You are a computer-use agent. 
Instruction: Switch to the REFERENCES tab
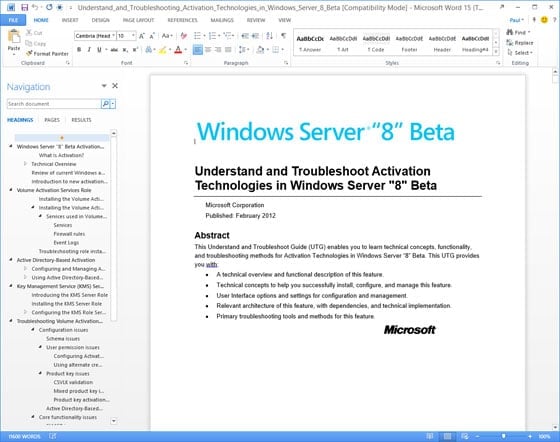coord(182,20)
